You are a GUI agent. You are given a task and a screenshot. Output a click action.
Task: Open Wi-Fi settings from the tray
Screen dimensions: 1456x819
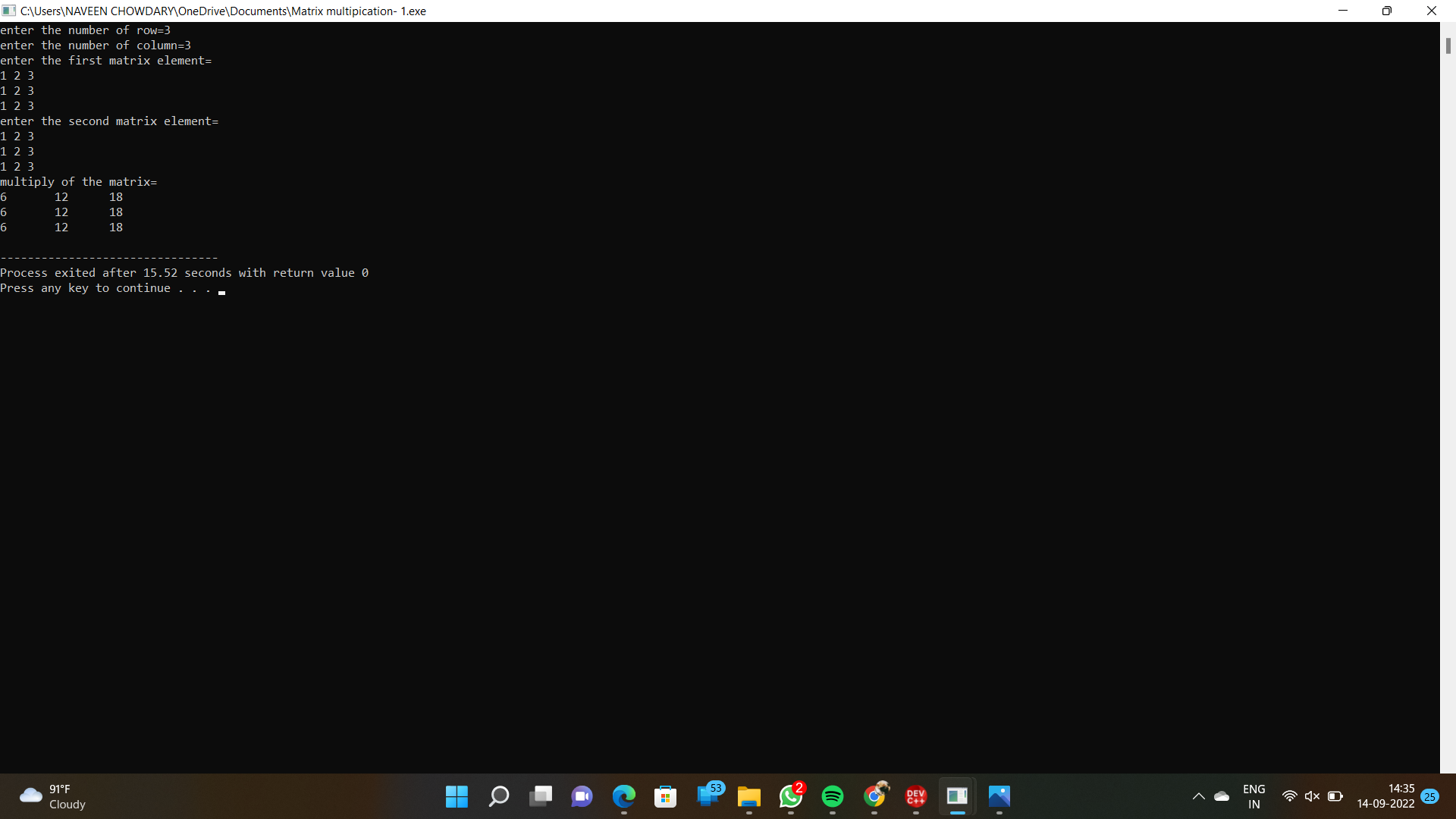[1291, 796]
